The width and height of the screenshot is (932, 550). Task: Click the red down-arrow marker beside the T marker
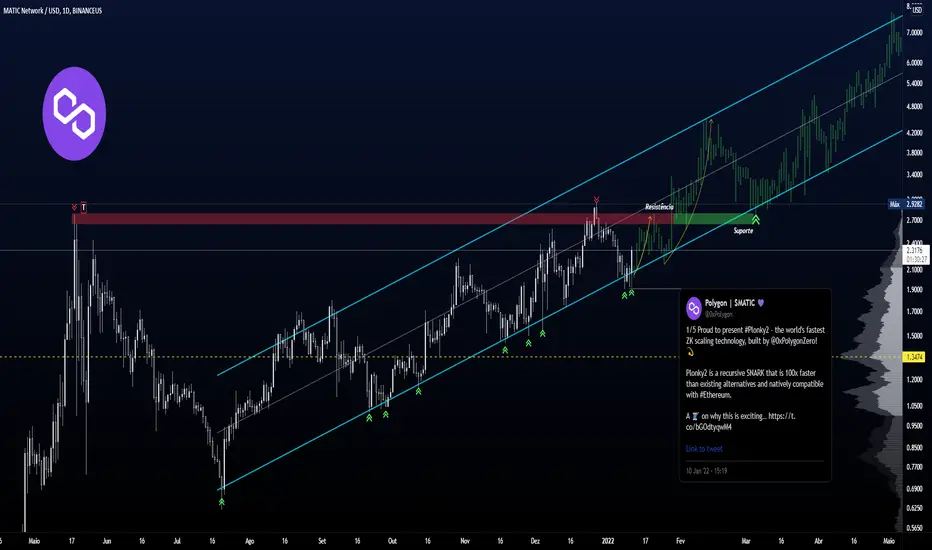[x=74, y=208]
